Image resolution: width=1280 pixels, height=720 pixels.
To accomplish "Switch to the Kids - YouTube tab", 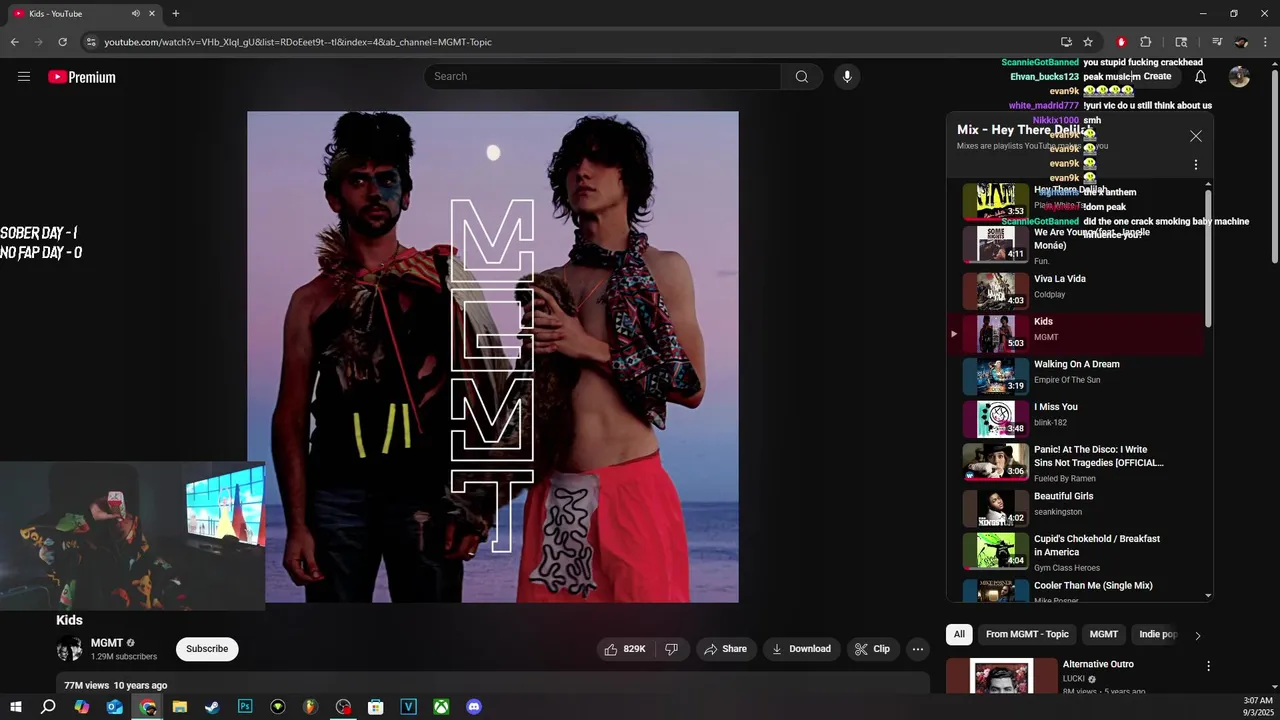I will [x=82, y=14].
